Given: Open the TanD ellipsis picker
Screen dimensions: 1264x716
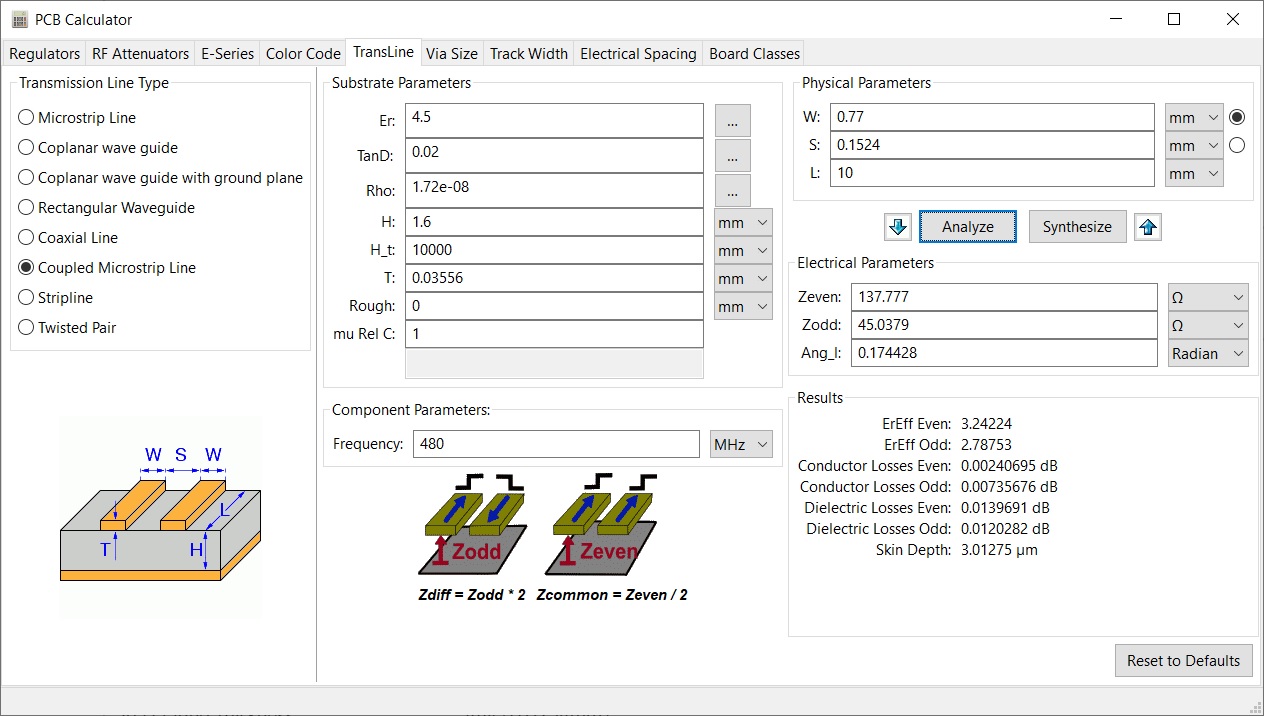Looking at the screenshot, I should [x=732, y=155].
